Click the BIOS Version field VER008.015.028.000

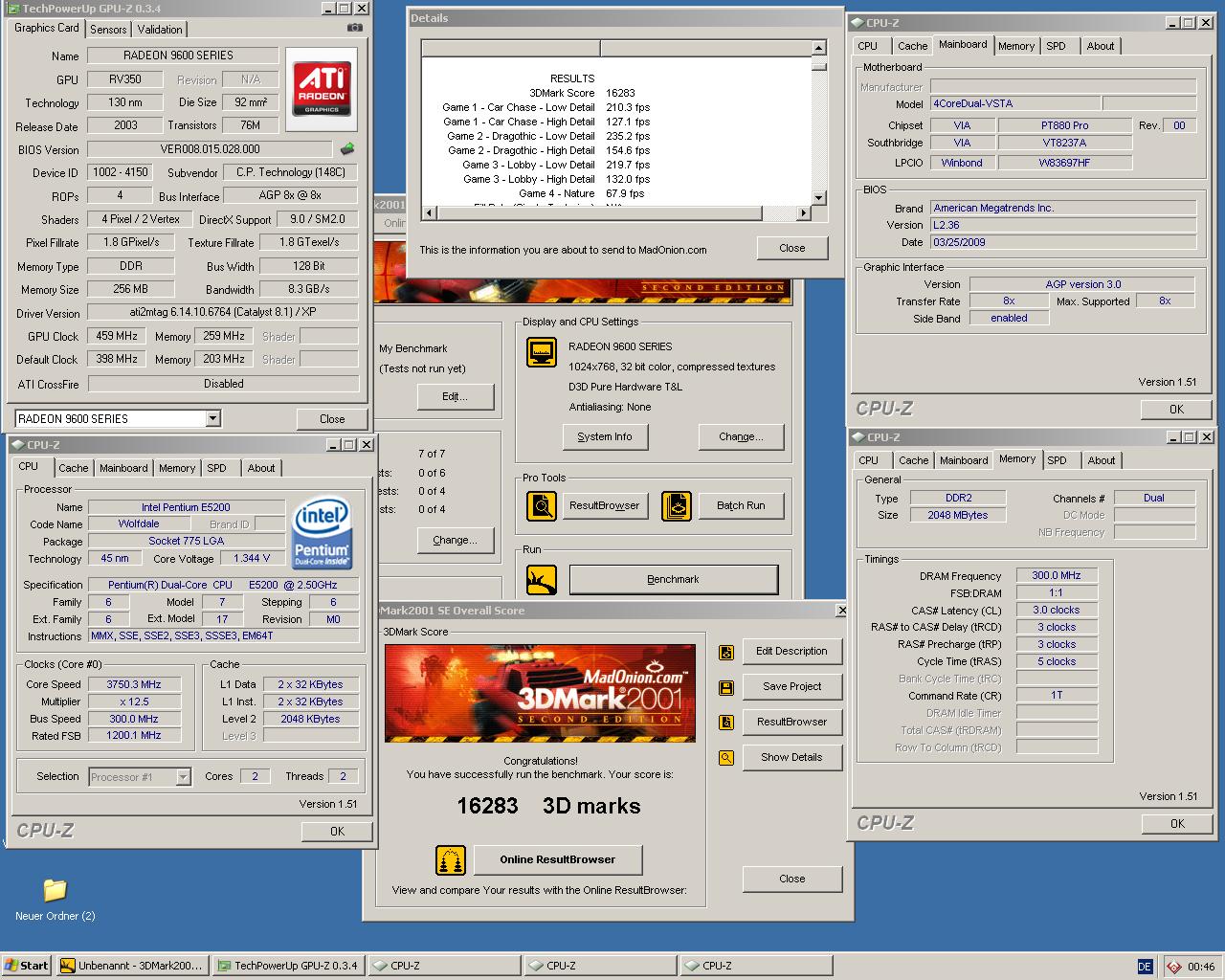pos(211,149)
